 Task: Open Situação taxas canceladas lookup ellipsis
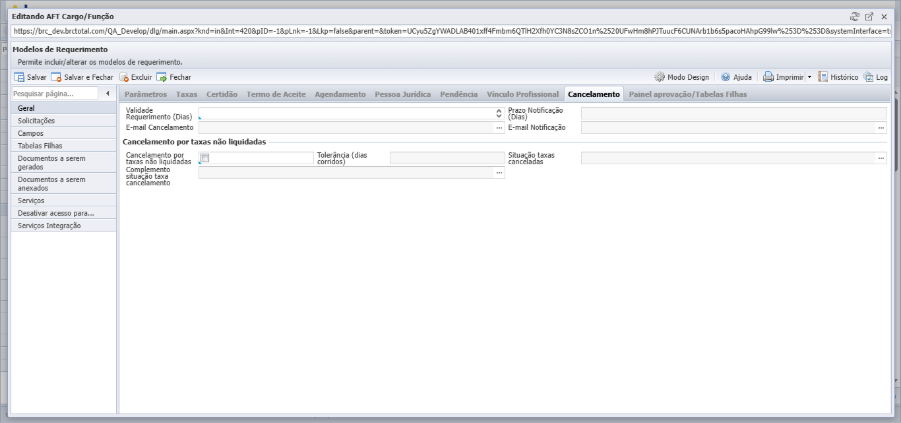point(881,158)
